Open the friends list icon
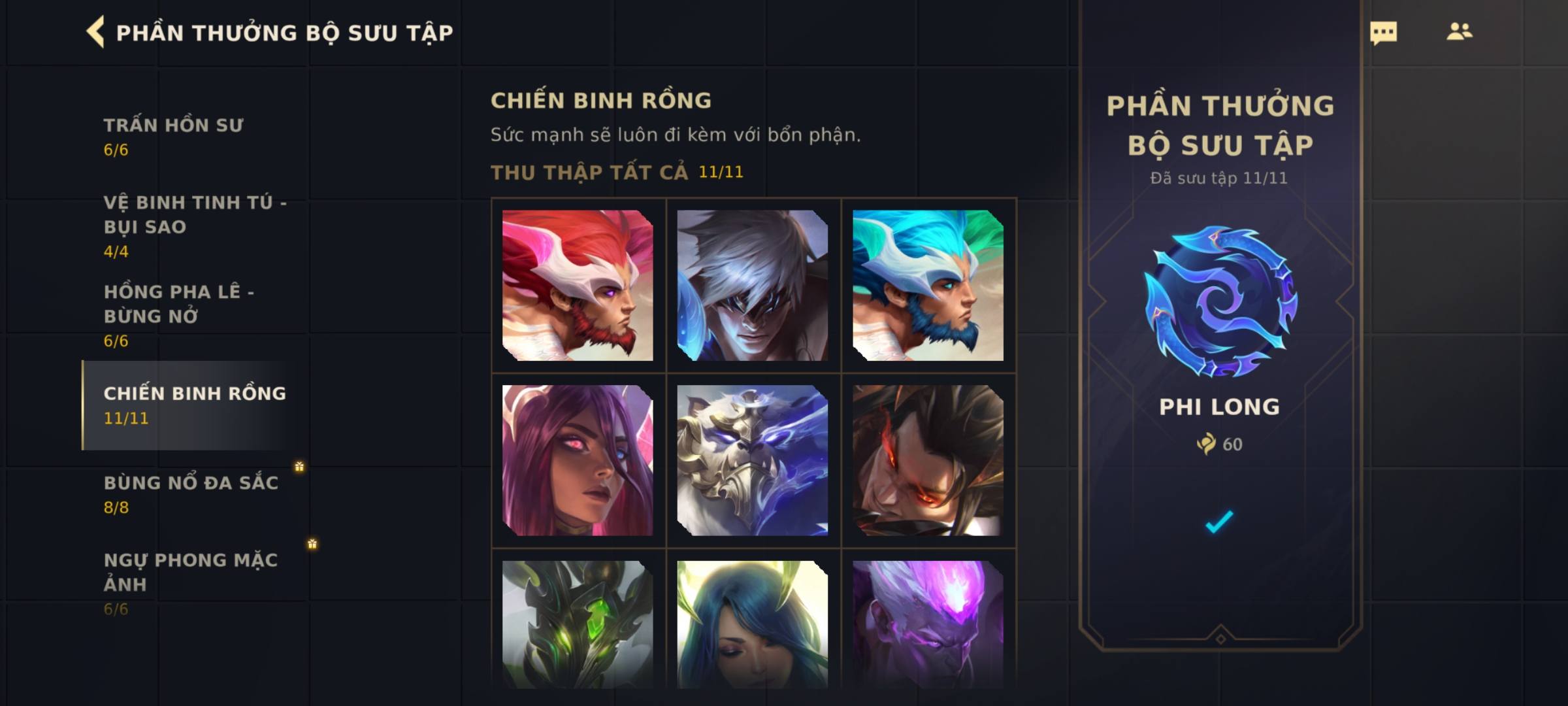 (x=1459, y=31)
